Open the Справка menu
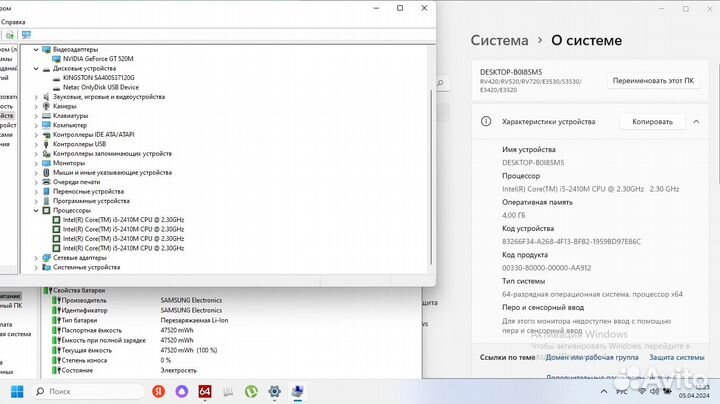Image resolution: width=720 pixels, height=404 pixels. [x=13, y=22]
